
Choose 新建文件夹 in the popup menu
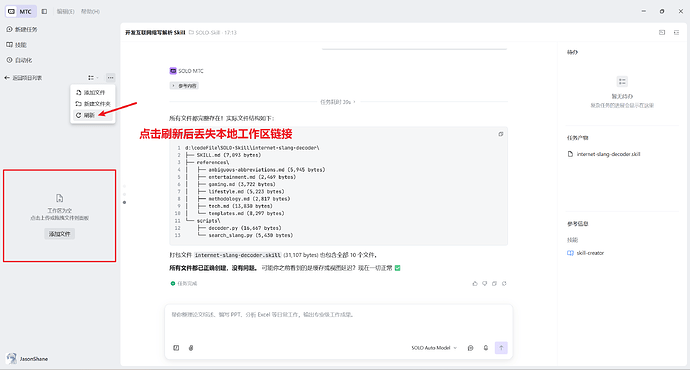(92, 104)
